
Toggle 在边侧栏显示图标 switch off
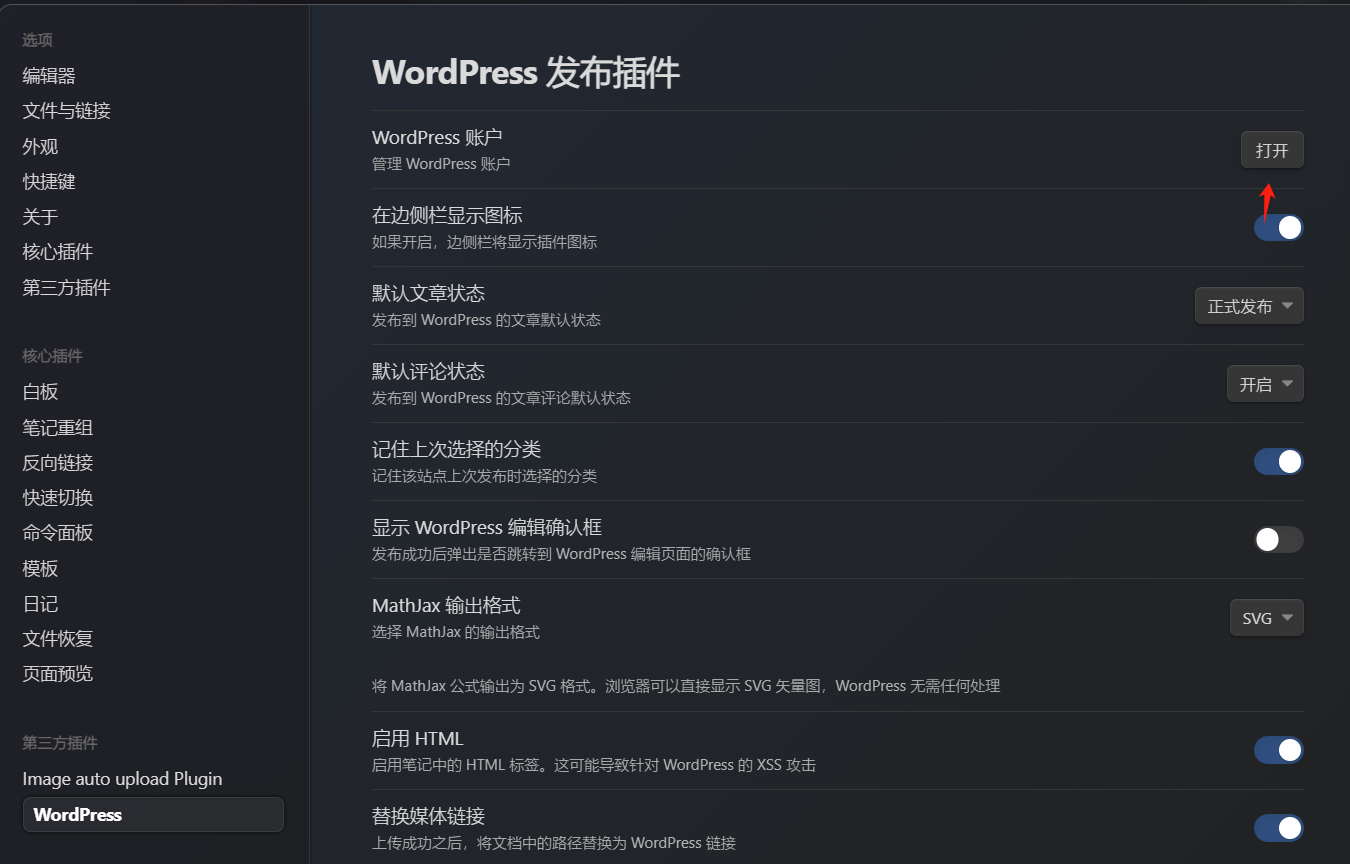click(x=1278, y=227)
